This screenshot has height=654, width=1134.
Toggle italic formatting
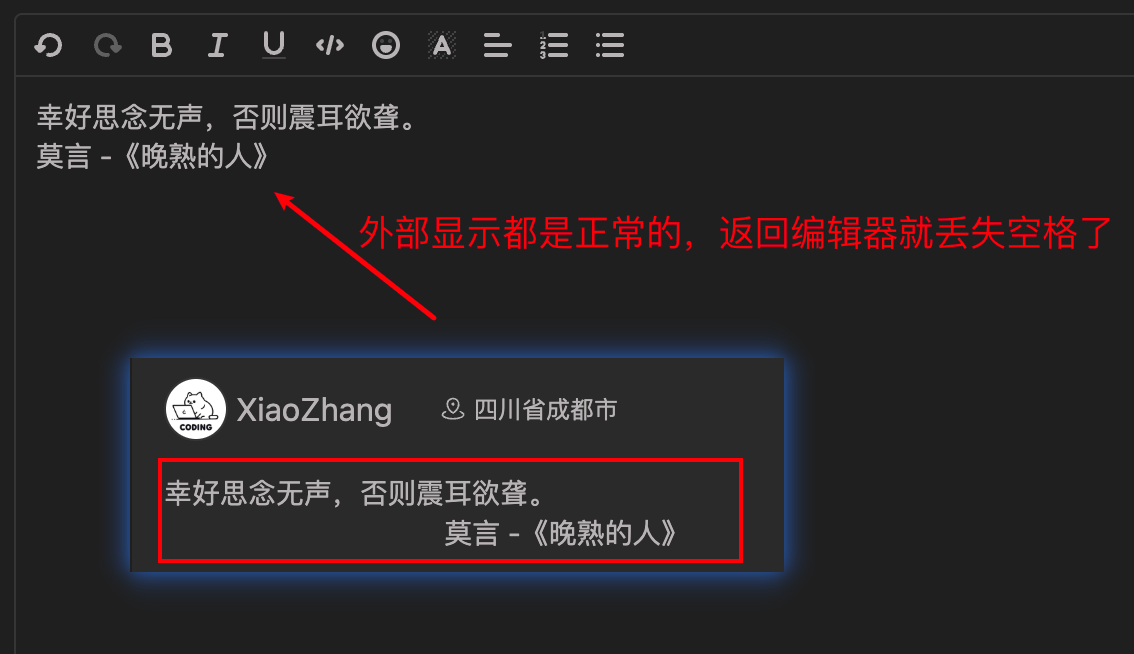pos(217,45)
